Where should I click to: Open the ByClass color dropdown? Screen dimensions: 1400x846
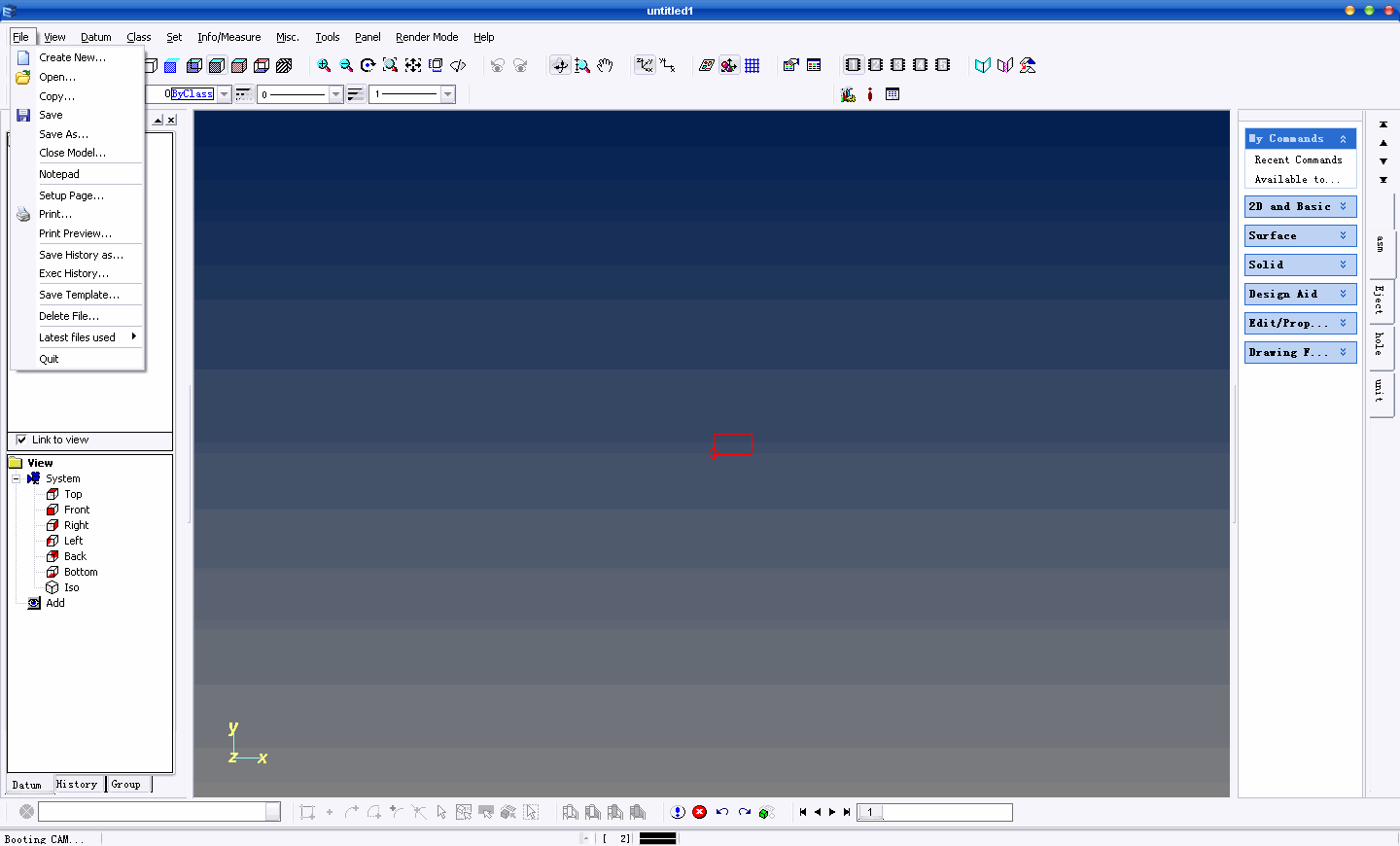(225, 94)
